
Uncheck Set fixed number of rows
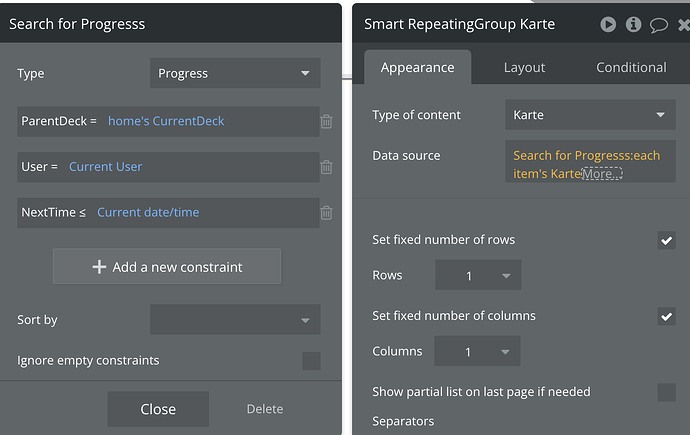click(x=666, y=240)
